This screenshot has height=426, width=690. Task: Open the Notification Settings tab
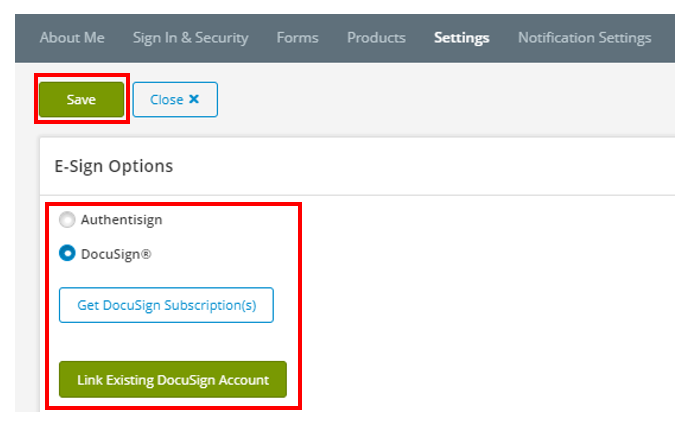[584, 38]
